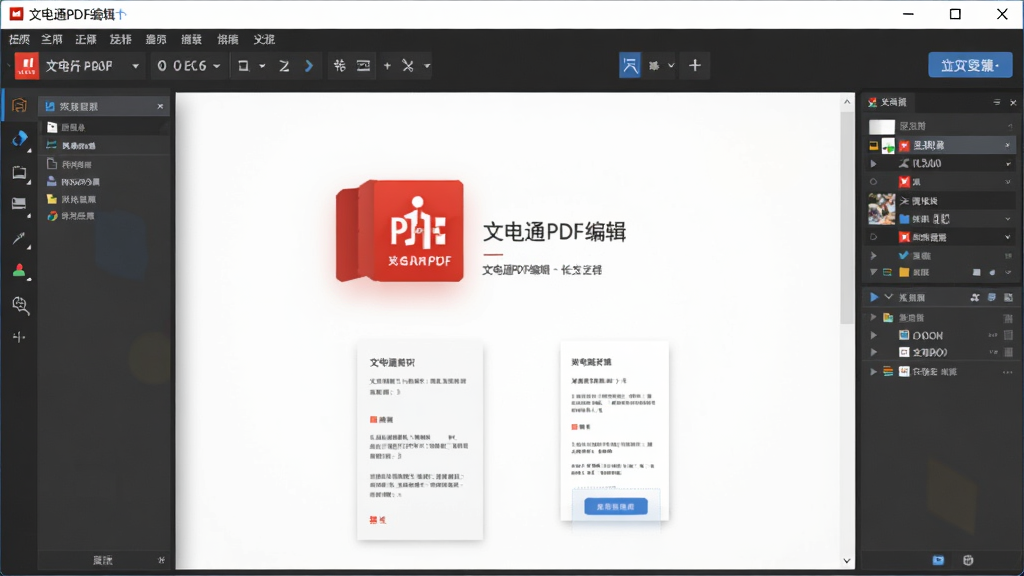Screen dimensions: 1024x576
Task: Click the blue stack icon in lower right panel header
Action: click(x=992, y=297)
